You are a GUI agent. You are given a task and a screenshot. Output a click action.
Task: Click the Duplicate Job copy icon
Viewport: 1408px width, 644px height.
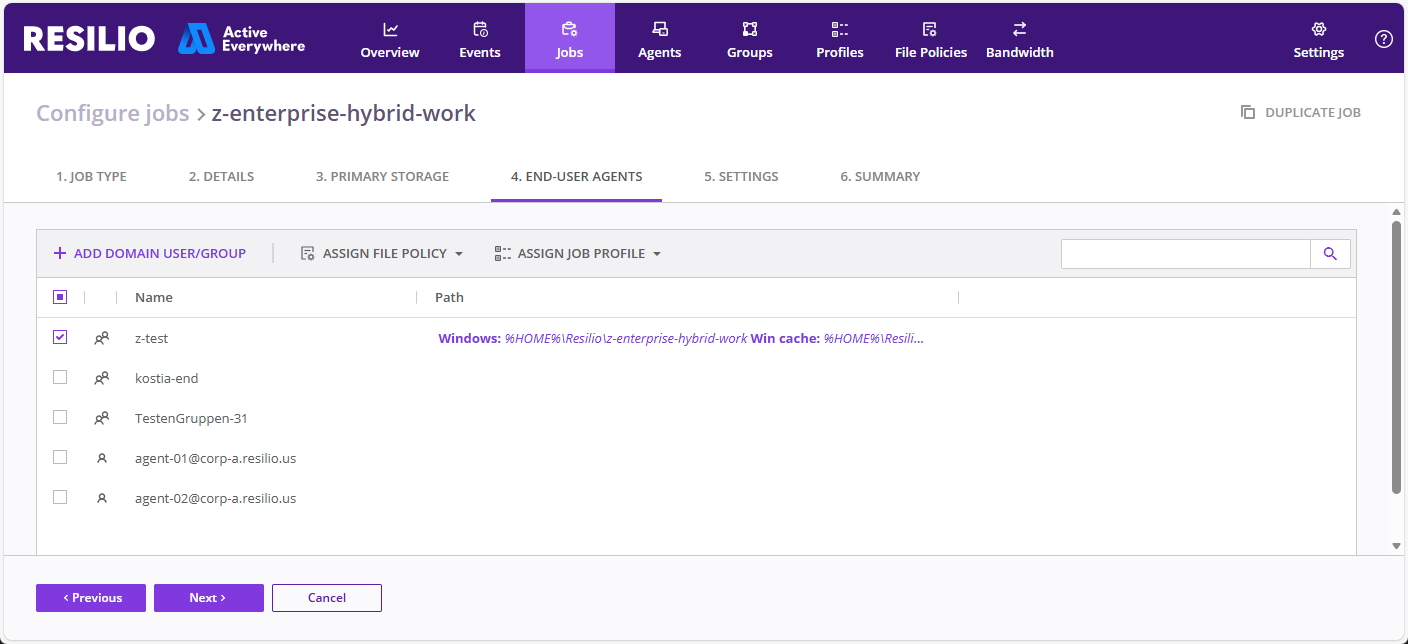click(x=1248, y=112)
